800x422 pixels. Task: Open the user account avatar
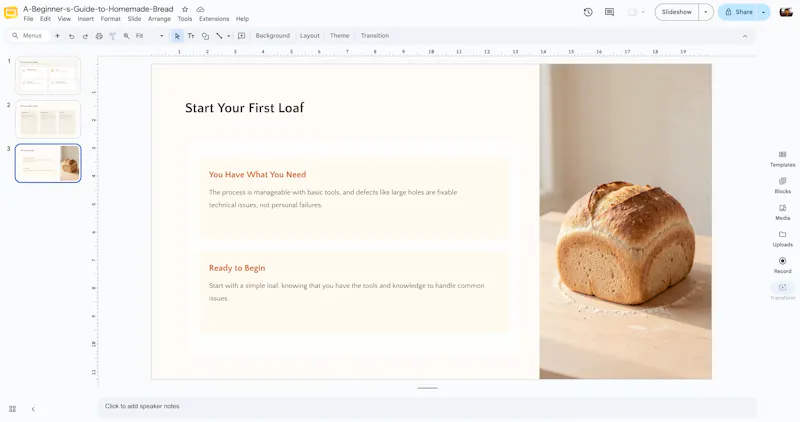point(786,12)
